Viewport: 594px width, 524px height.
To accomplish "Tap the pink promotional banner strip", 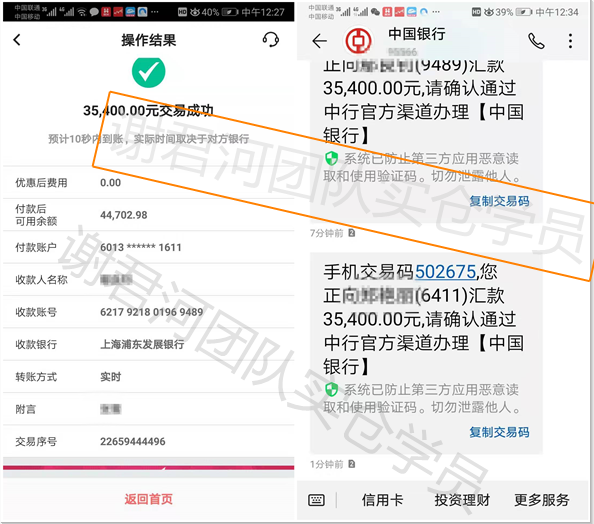I will [148, 468].
